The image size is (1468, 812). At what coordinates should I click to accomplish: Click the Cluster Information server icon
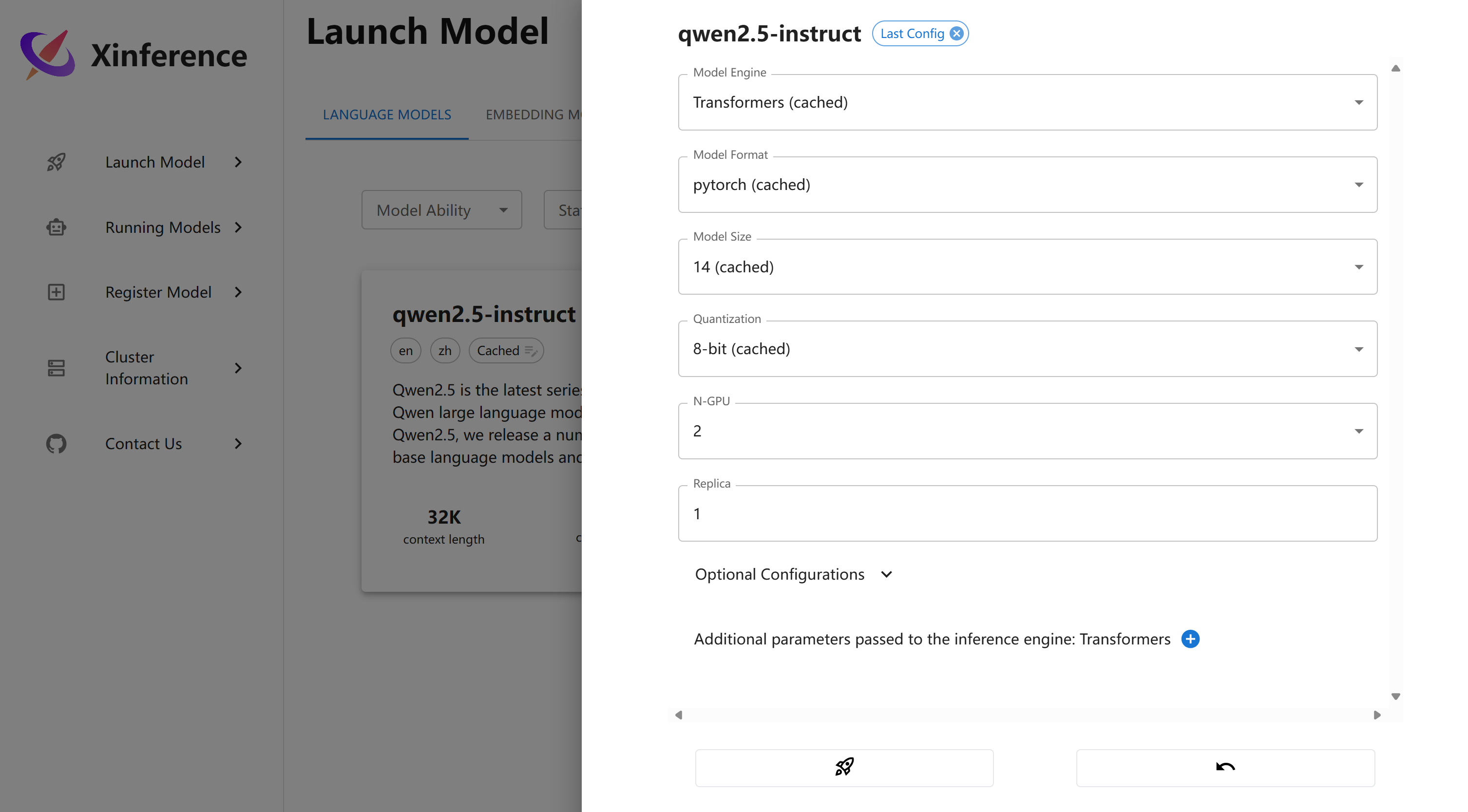coord(56,368)
